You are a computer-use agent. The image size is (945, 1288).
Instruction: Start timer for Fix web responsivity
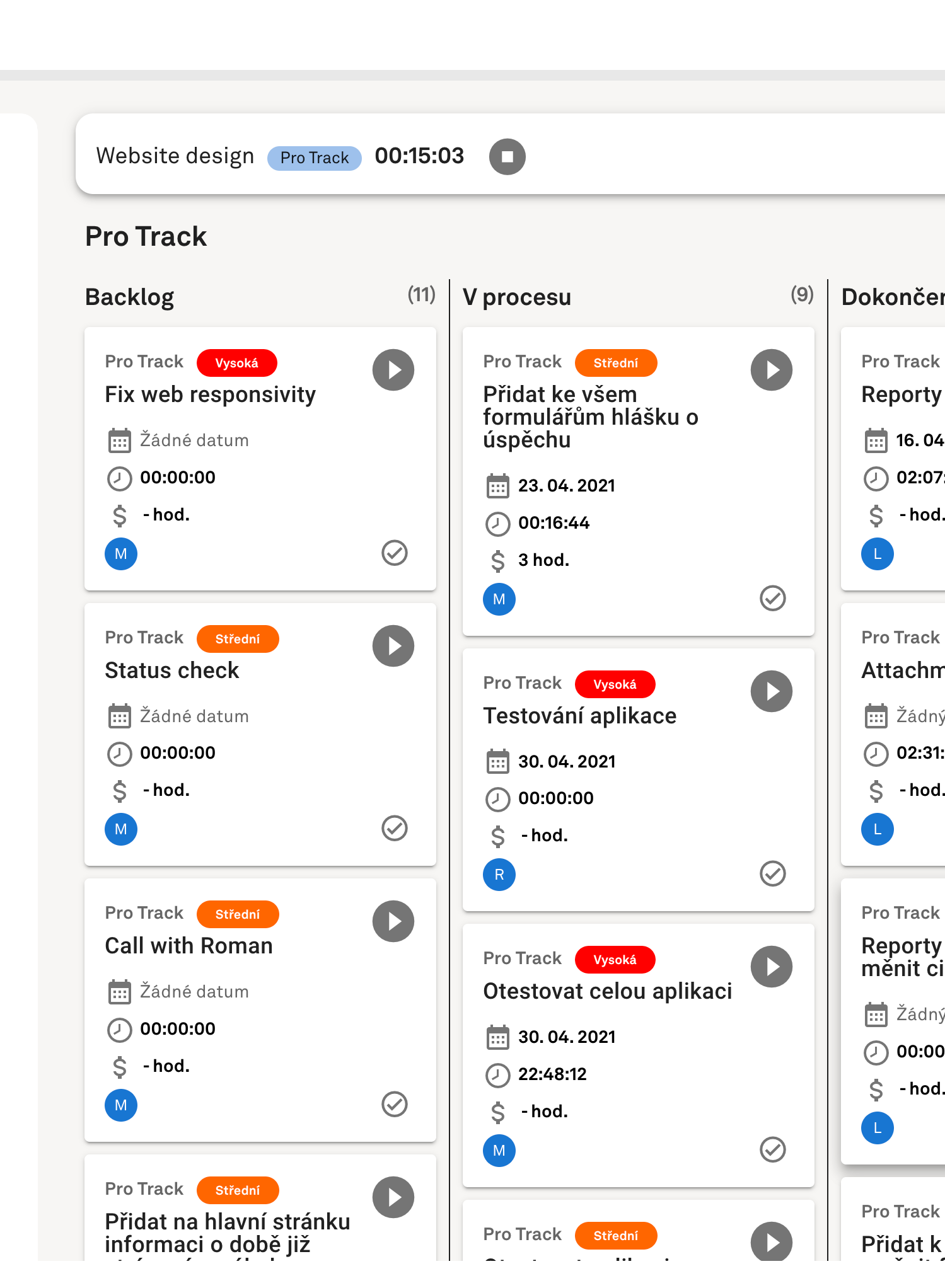393,370
